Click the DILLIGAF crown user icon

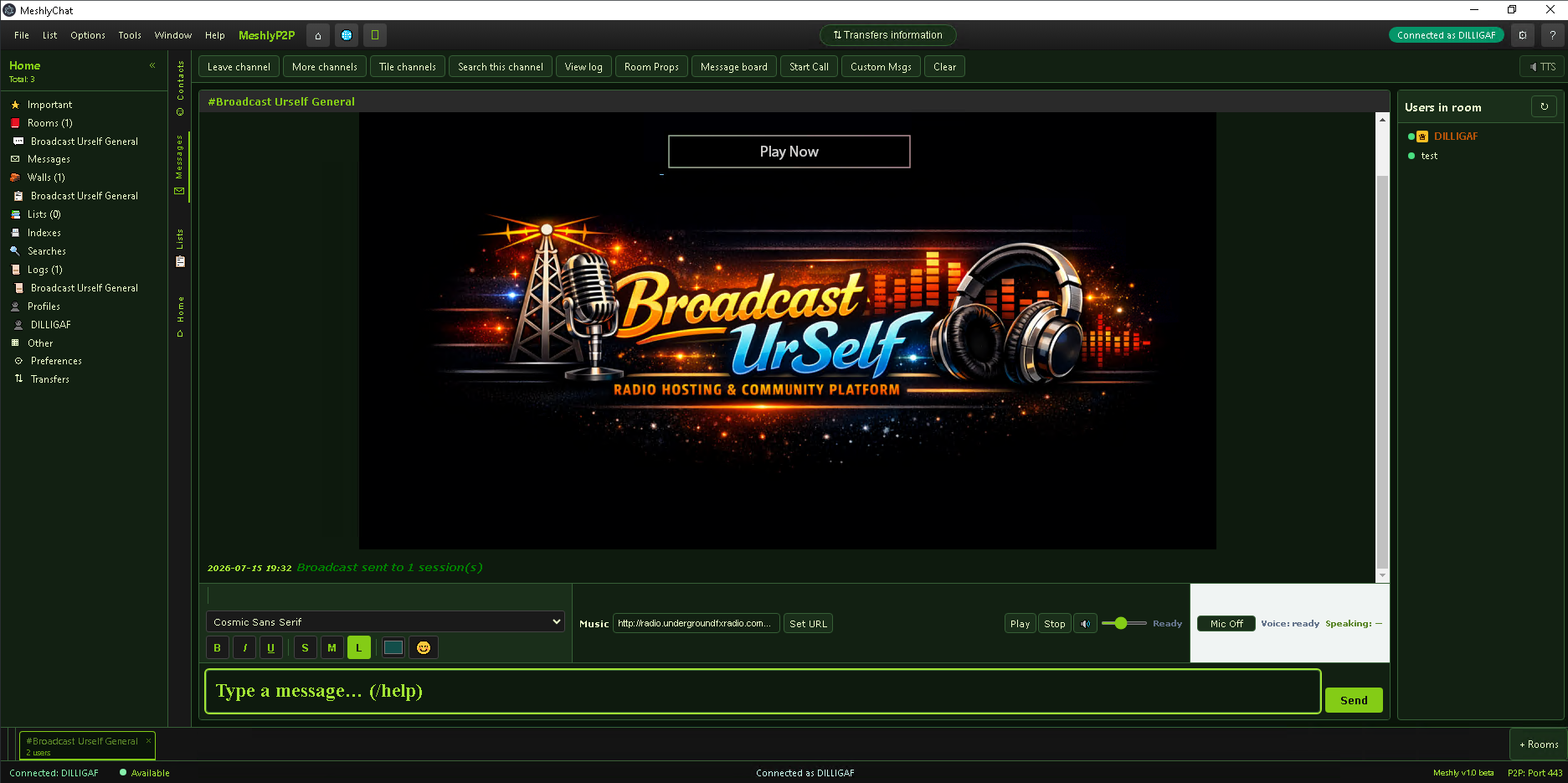tap(1422, 137)
